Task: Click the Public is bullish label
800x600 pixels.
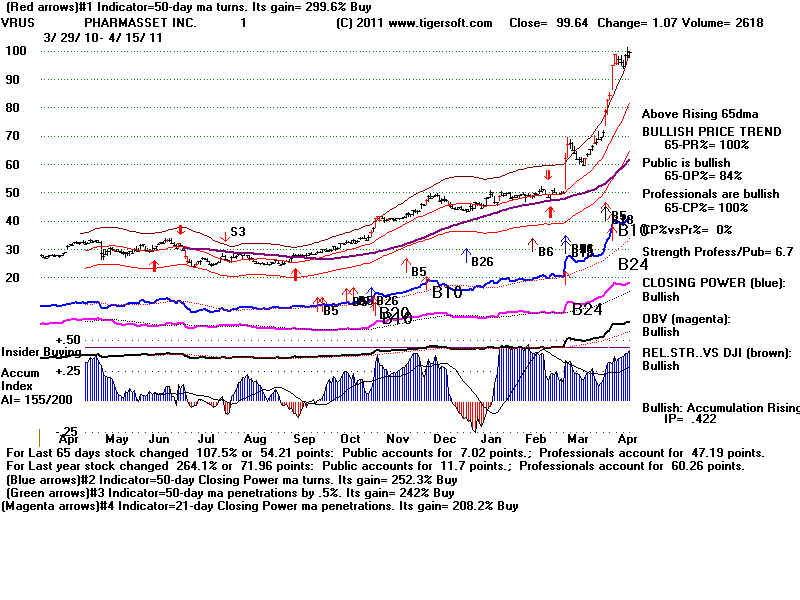Action: pos(686,163)
